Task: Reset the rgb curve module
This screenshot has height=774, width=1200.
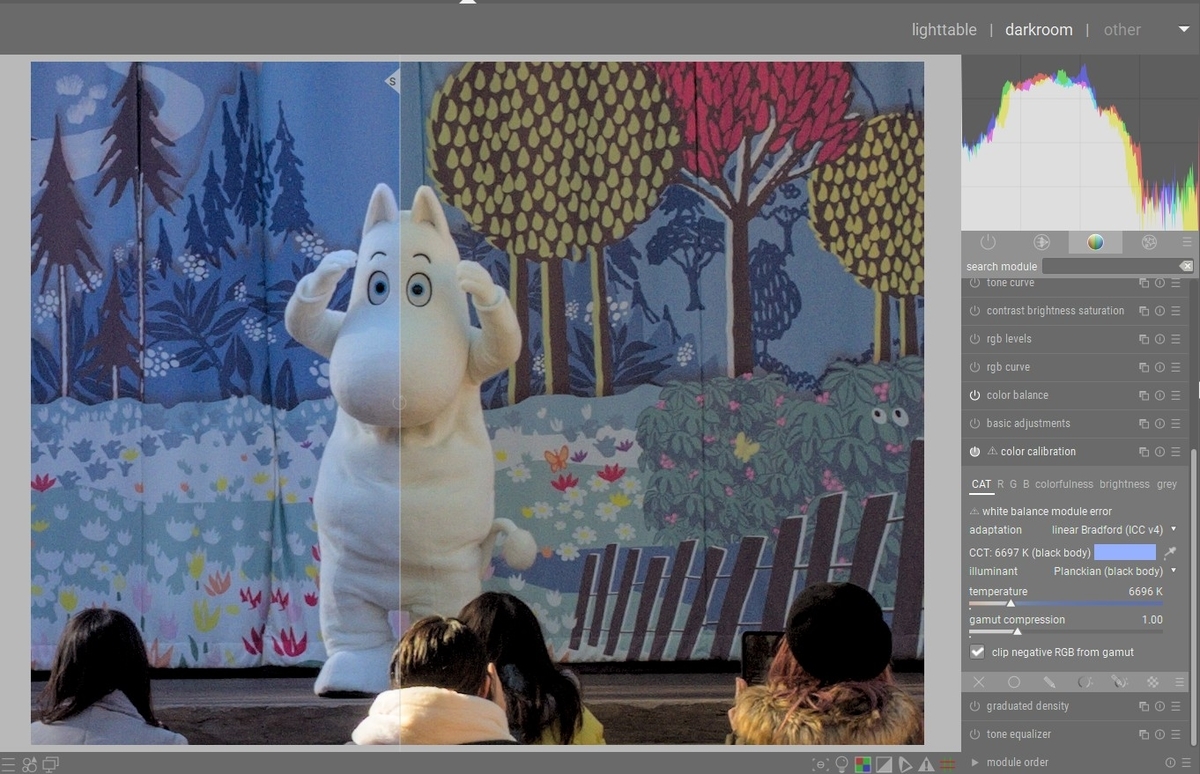Action: click(1160, 367)
